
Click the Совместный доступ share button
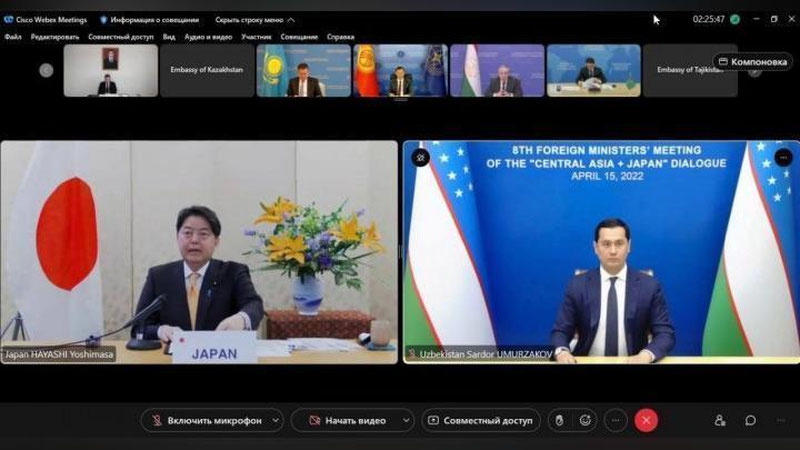click(x=481, y=421)
